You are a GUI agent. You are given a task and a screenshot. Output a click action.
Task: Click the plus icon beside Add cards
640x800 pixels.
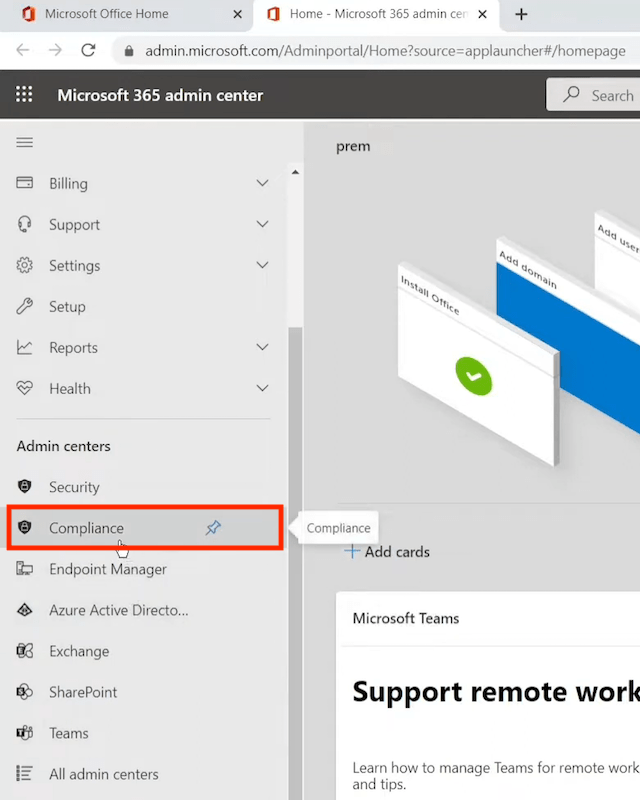(x=352, y=552)
